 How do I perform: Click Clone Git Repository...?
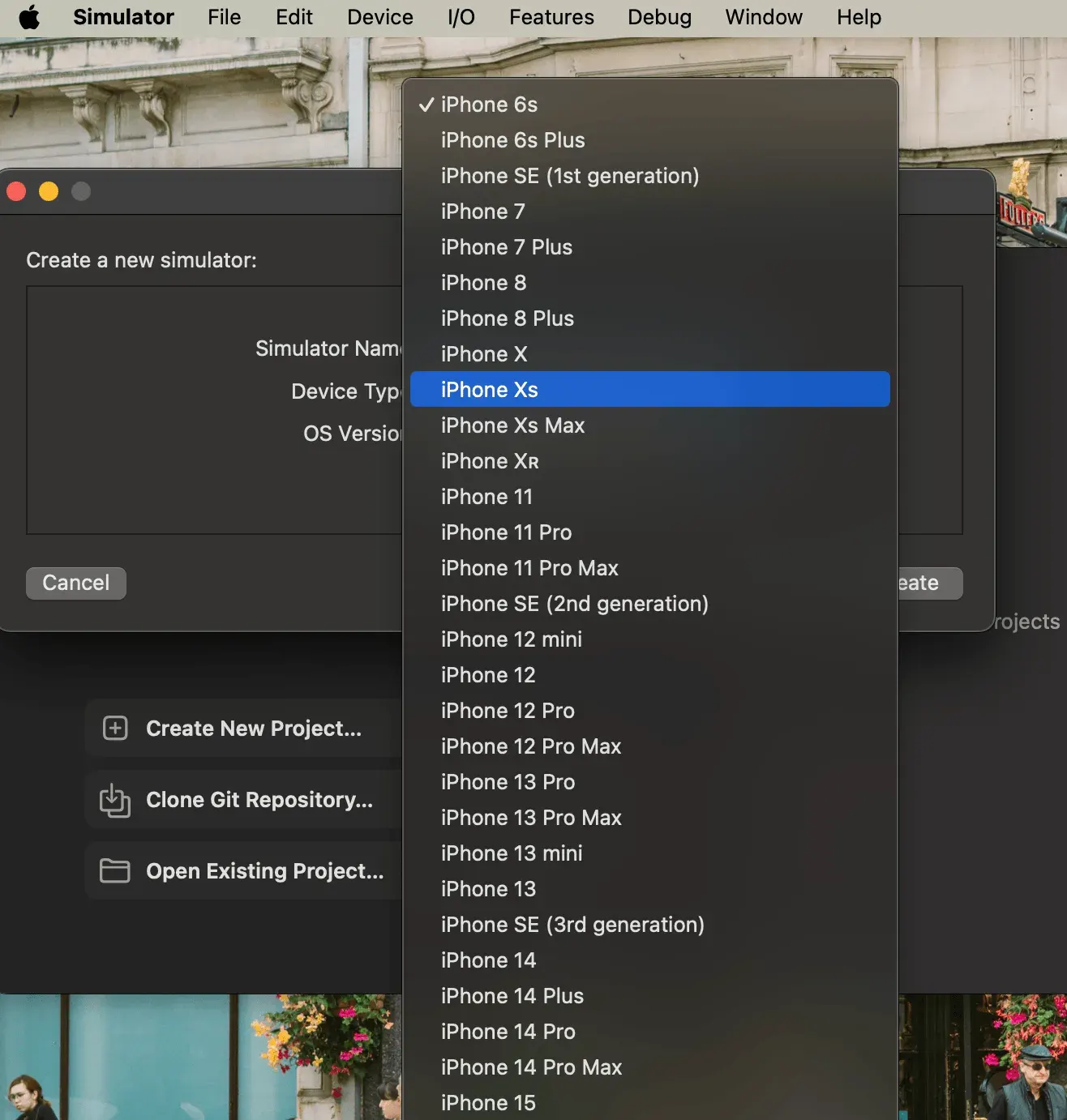click(244, 800)
